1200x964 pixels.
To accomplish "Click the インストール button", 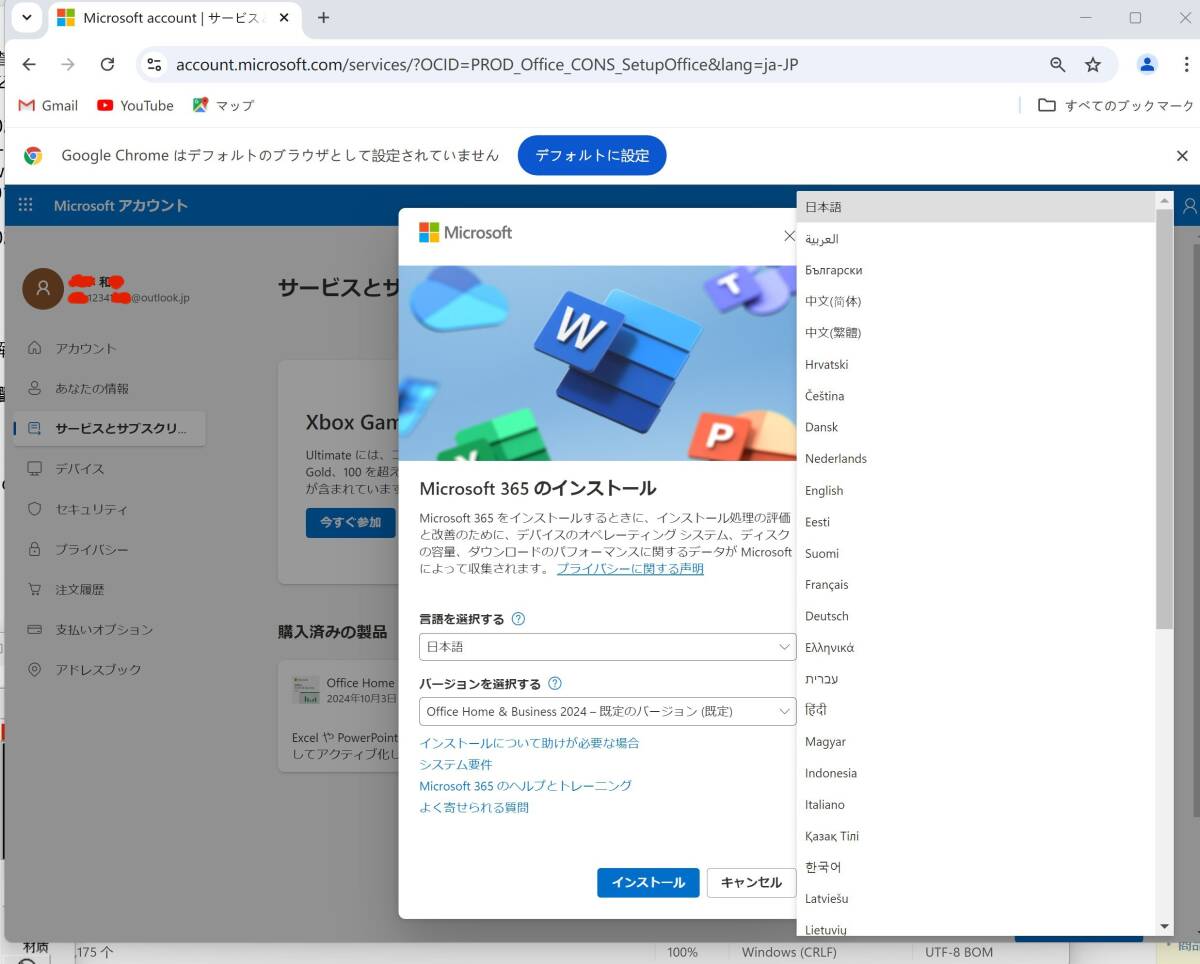I will click(648, 882).
